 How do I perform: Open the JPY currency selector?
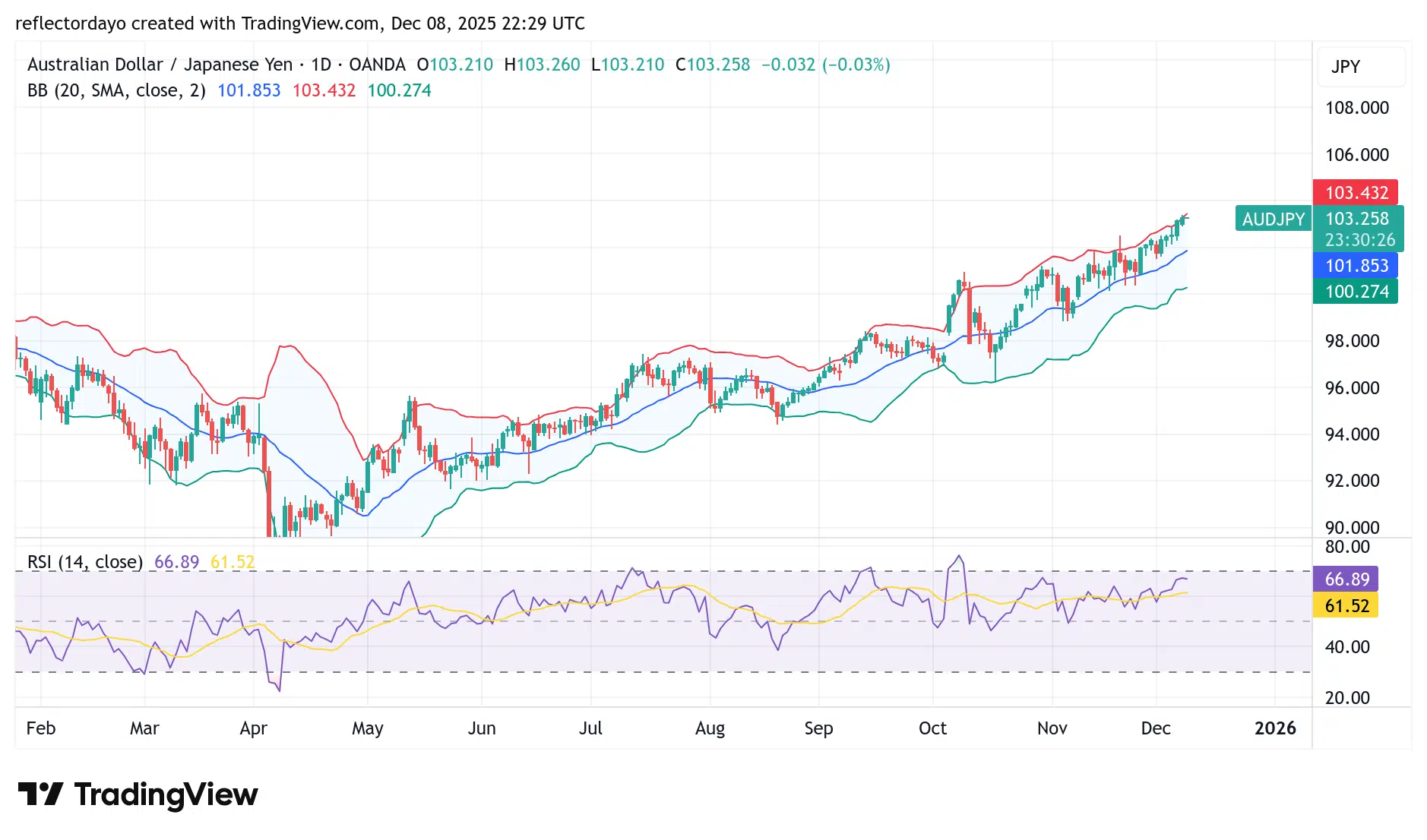[x=1346, y=67]
